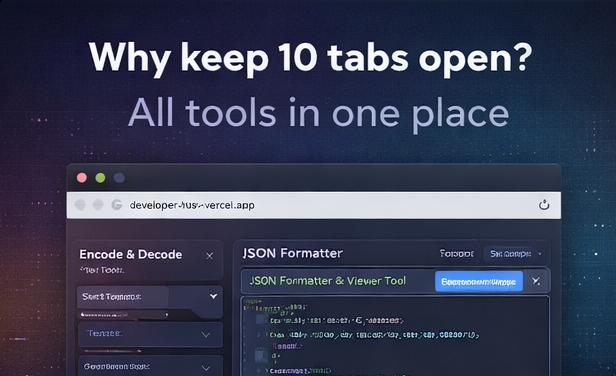Click the text button left of title dropdown
Image resolution: width=616 pixels, height=376 pixels.
(456, 253)
